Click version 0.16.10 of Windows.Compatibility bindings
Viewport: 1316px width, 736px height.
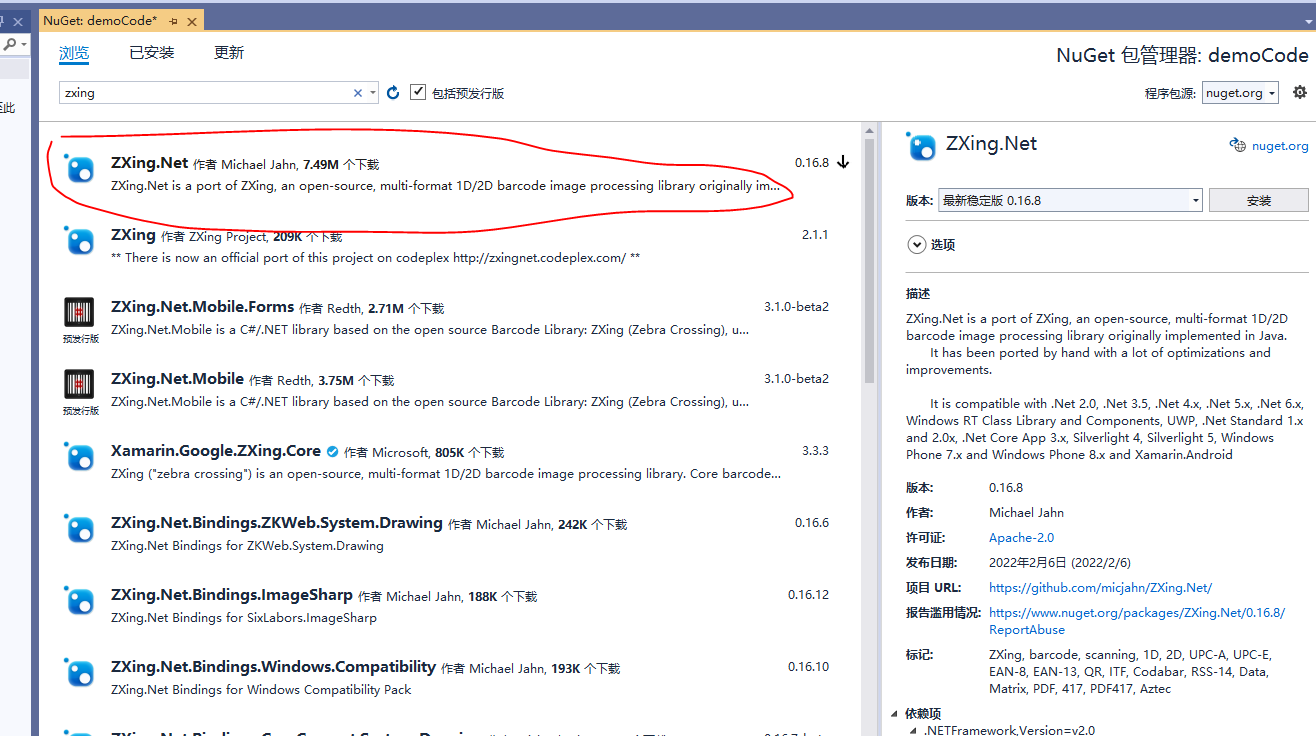tap(808, 666)
